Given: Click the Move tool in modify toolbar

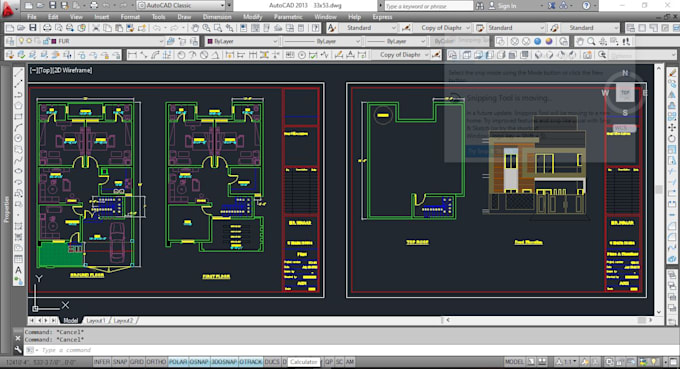Looking at the screenshot, I should [x=672, y=127].
